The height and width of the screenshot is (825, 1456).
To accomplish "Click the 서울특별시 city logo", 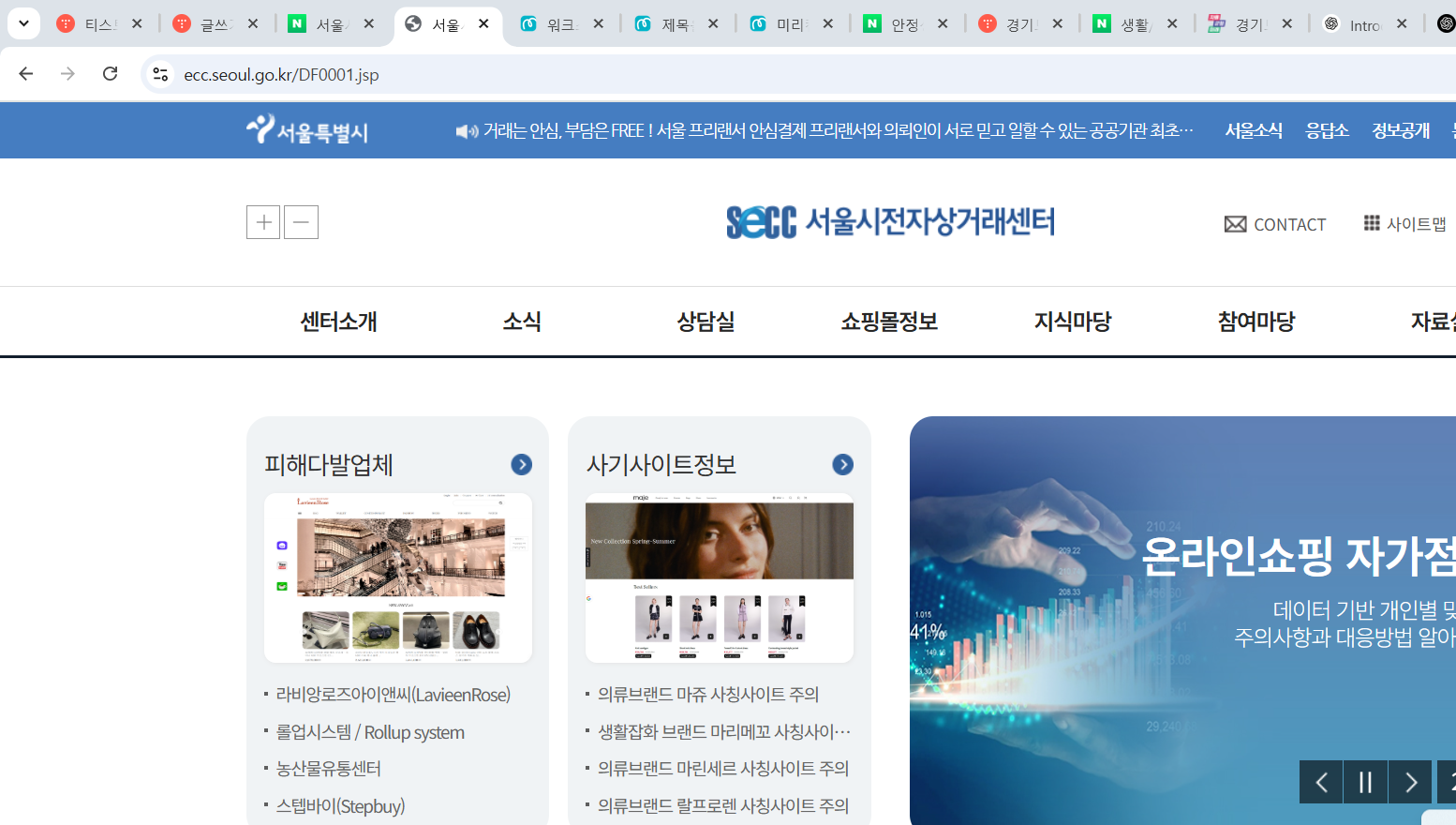I will point(306,129).
